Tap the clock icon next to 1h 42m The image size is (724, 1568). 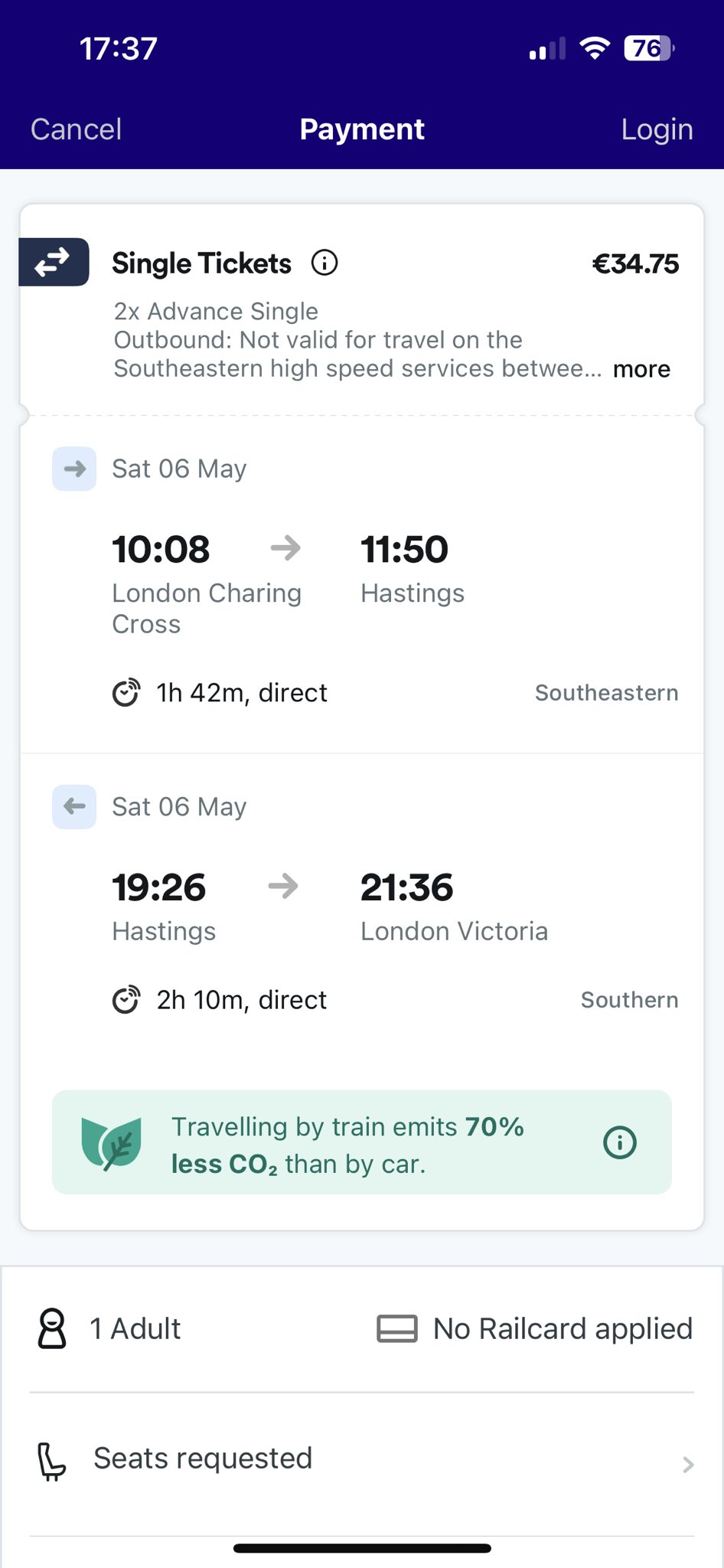[x=126, y=693]
